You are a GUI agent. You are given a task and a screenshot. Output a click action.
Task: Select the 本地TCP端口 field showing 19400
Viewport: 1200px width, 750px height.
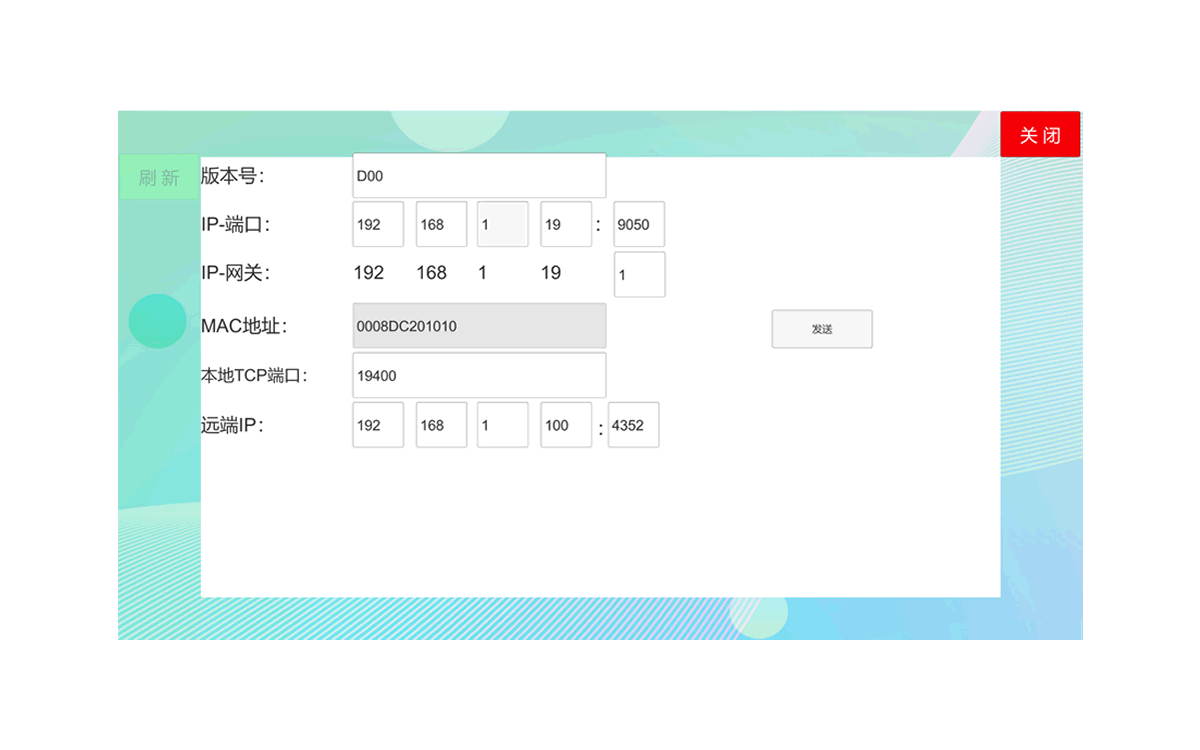479,375
